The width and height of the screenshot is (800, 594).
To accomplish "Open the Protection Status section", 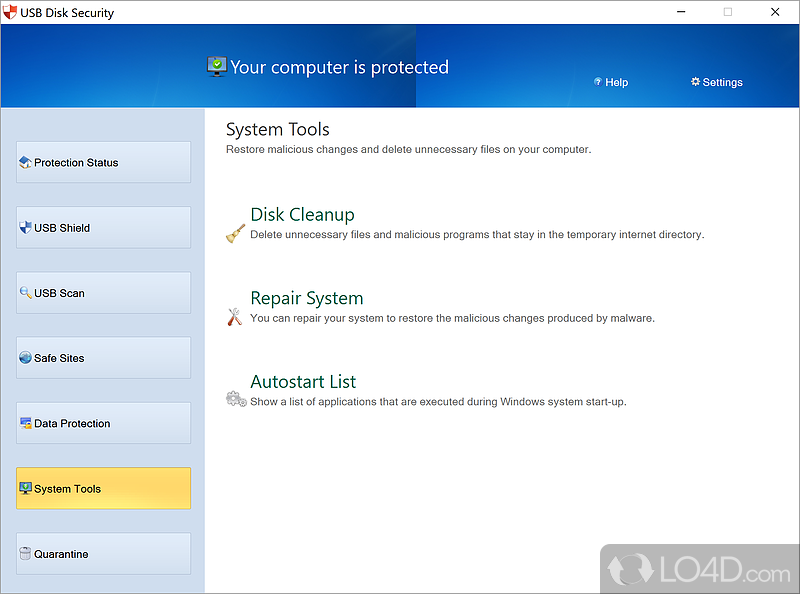I will (103, 162).
